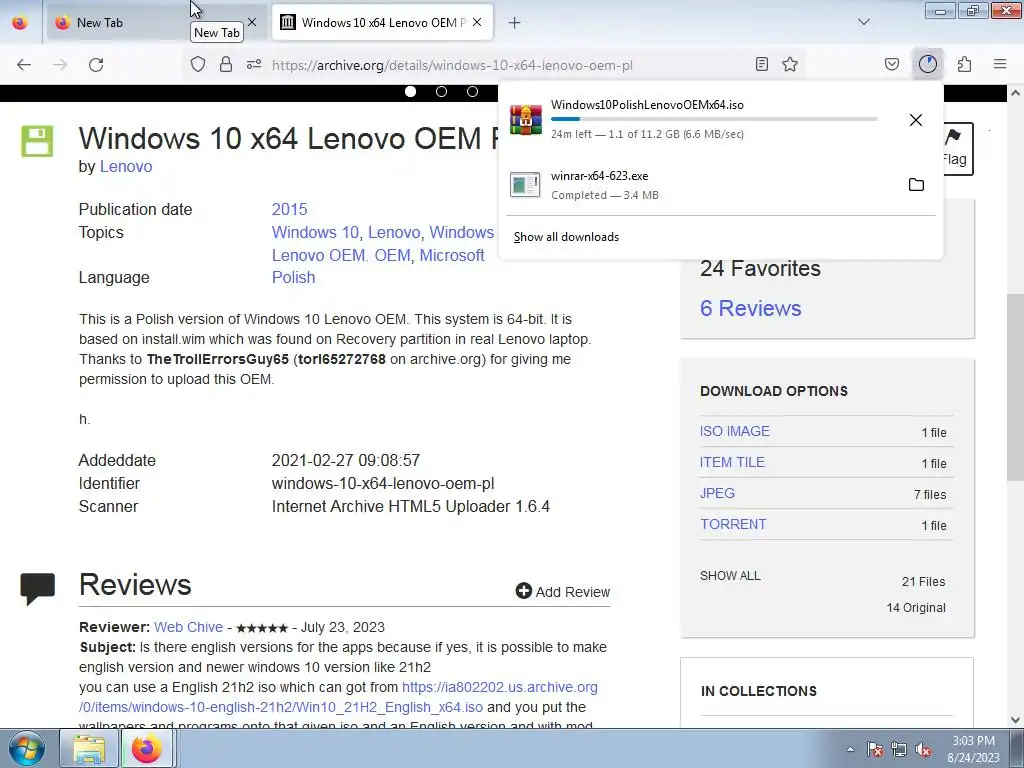Open the shield tracking protection icon
This screenshot has width=1024, height=768.
(198, 65)
